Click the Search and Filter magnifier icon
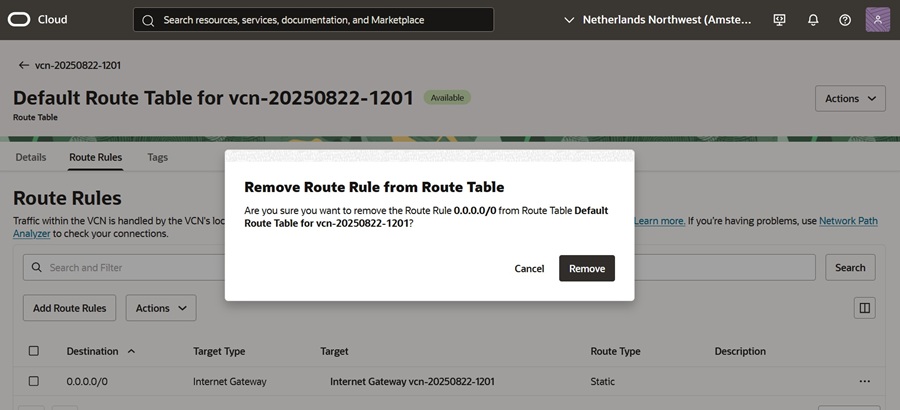Screen dimensions: 900x410 coord(37,268)
